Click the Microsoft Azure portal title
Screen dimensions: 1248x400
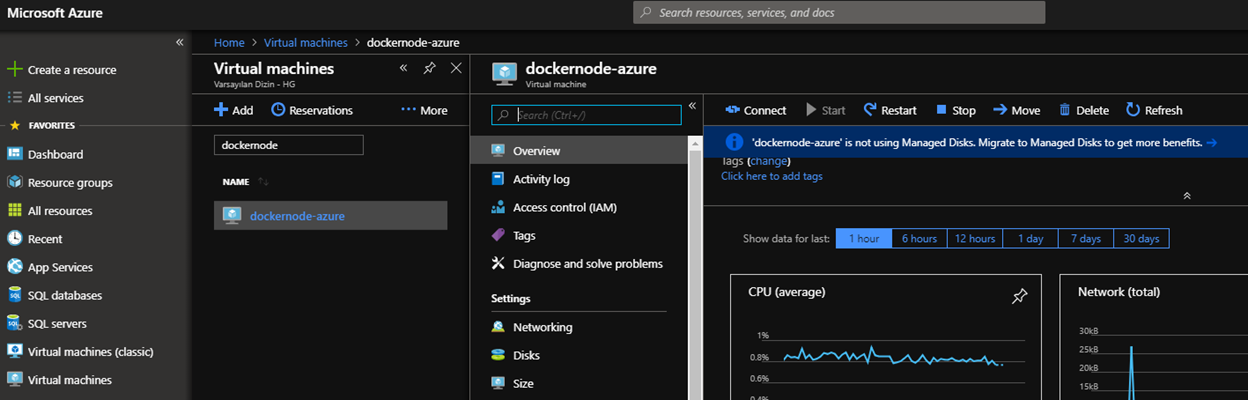(x=55, y=13)
